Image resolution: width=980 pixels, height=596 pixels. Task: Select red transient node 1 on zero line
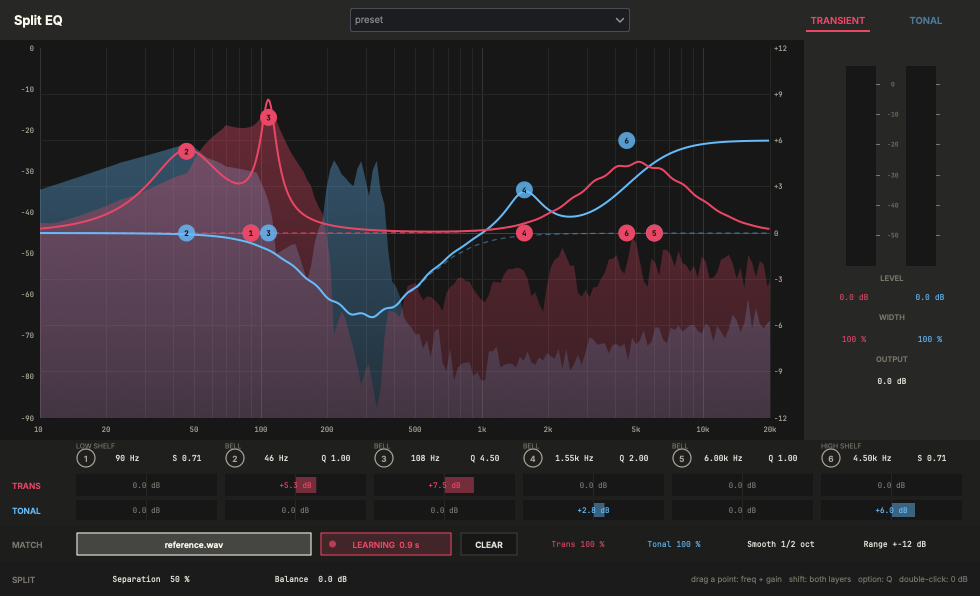click(251, 233)
